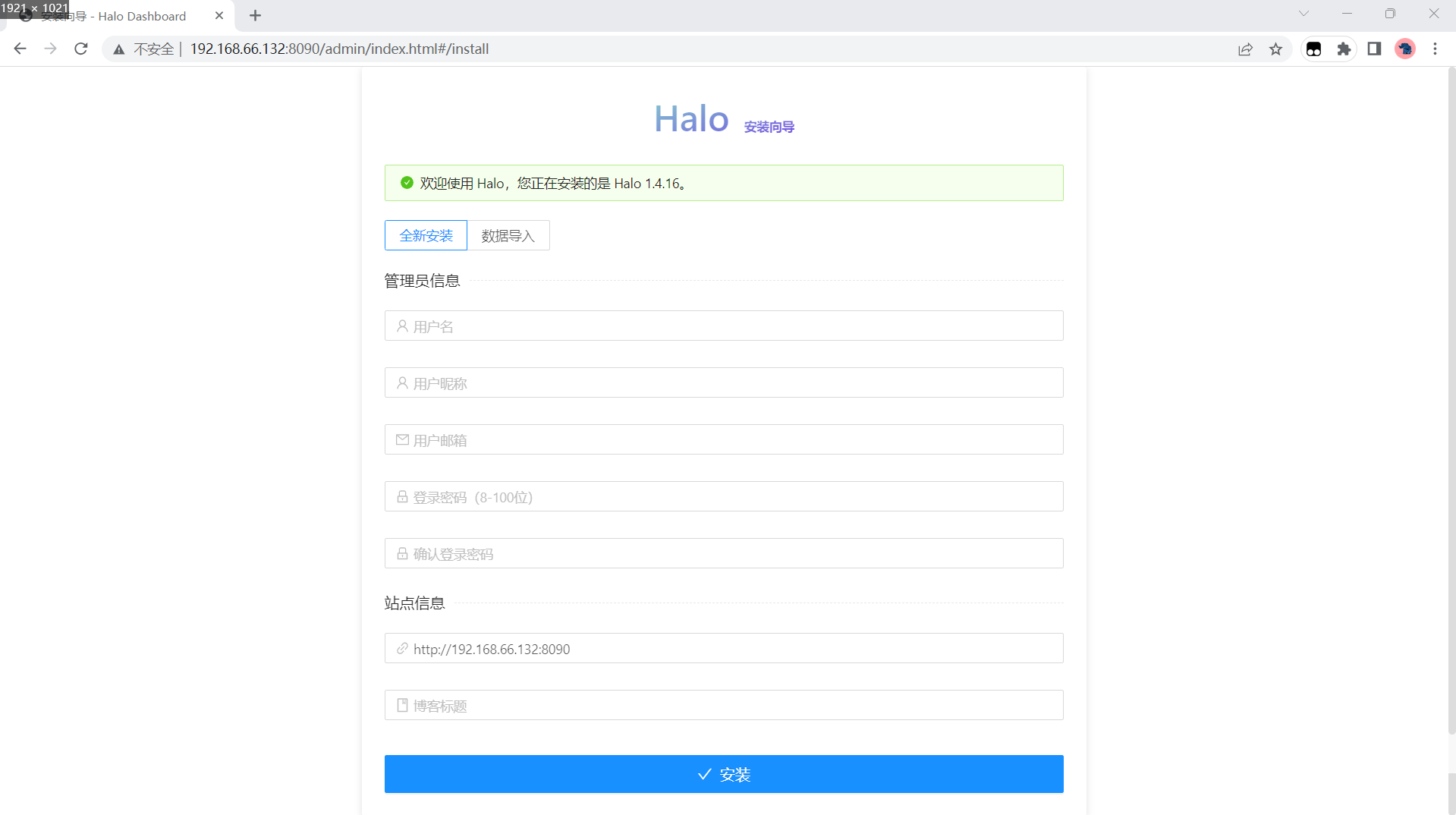Click the 管理员信息 section heading

422,281
